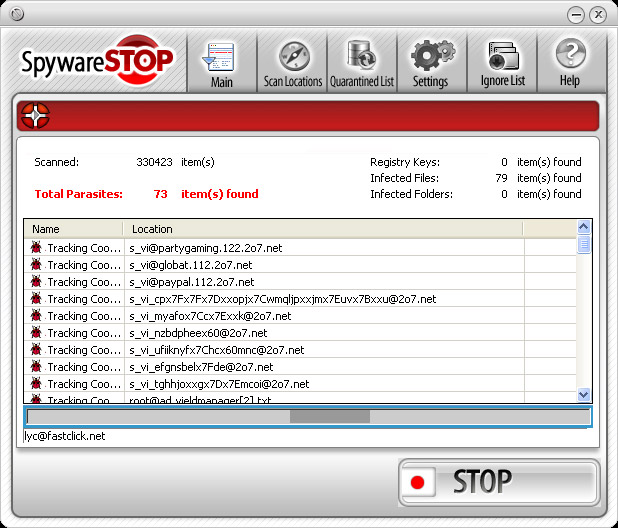This screenshot has height=528, width=618.
Task: Click the bug icon beside ufiiknyfx entry
Action: point(36,350)
